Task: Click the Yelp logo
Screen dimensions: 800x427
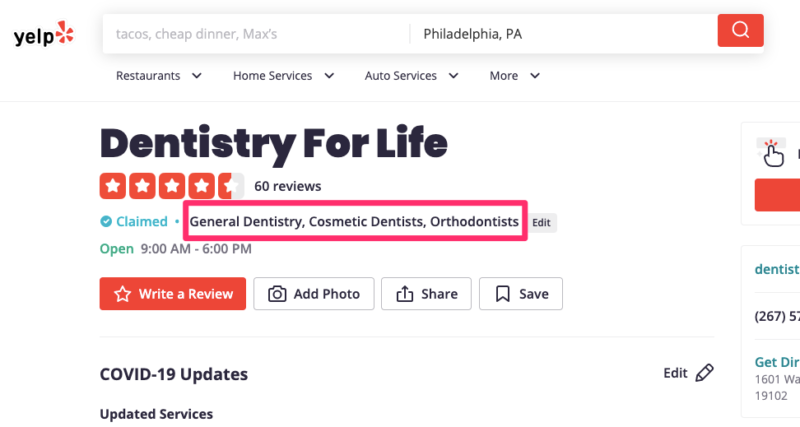Action: [x=44, y=35]
